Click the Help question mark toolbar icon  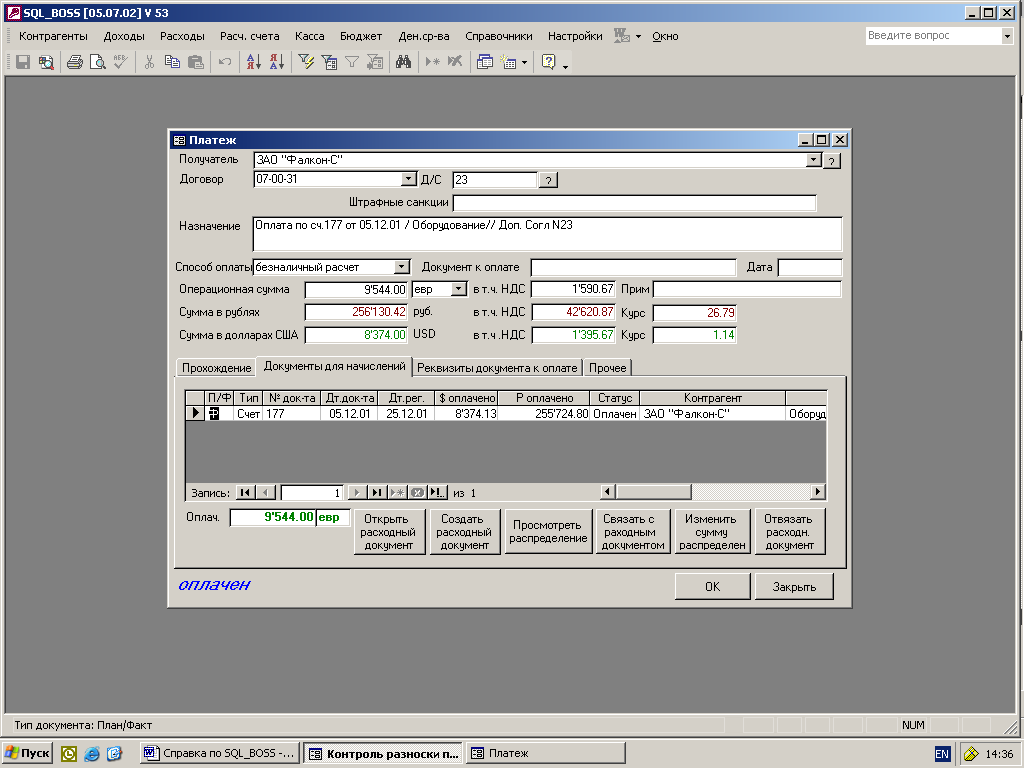tap(548, 62)
